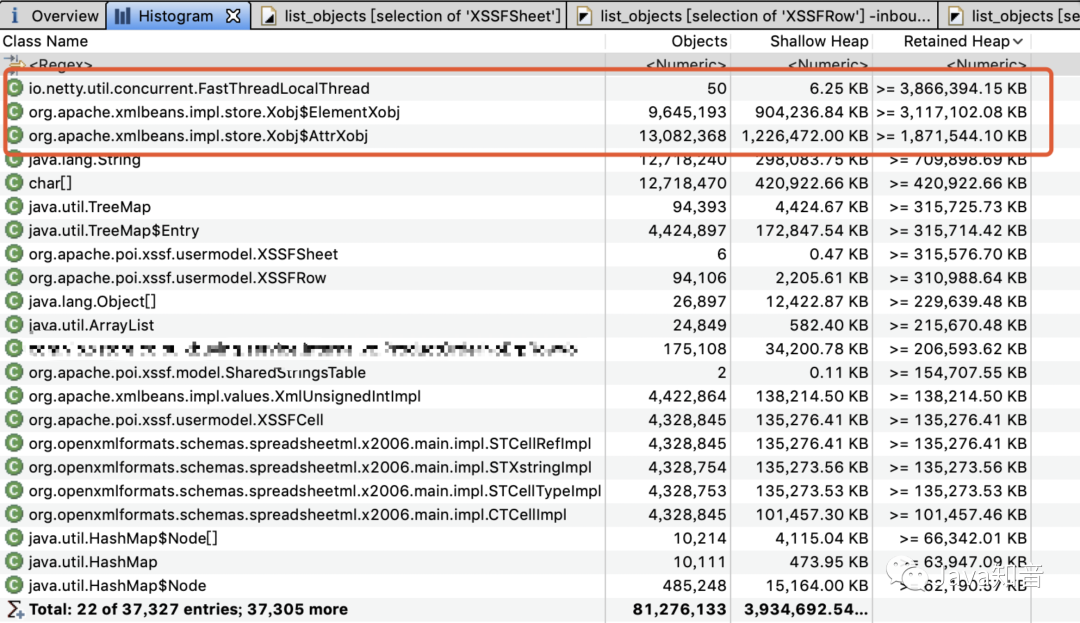Sort by Class Name column header
The image size is (1080, 623).
[x=45, y=41]
